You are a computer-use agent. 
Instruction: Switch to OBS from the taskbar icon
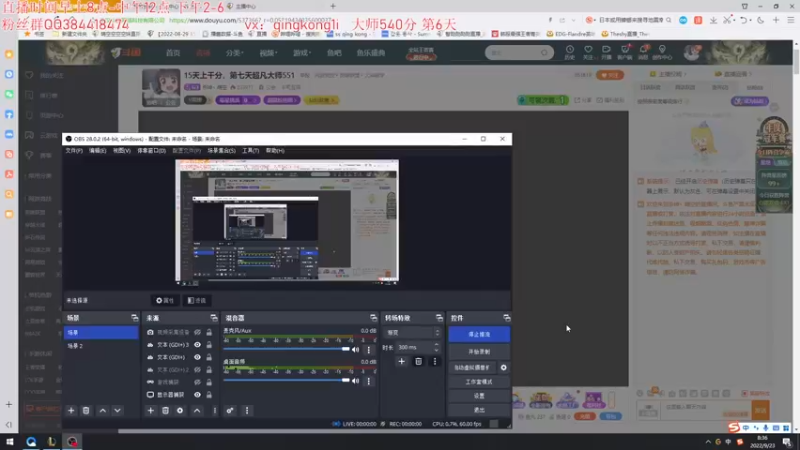(x=72, y=442)
